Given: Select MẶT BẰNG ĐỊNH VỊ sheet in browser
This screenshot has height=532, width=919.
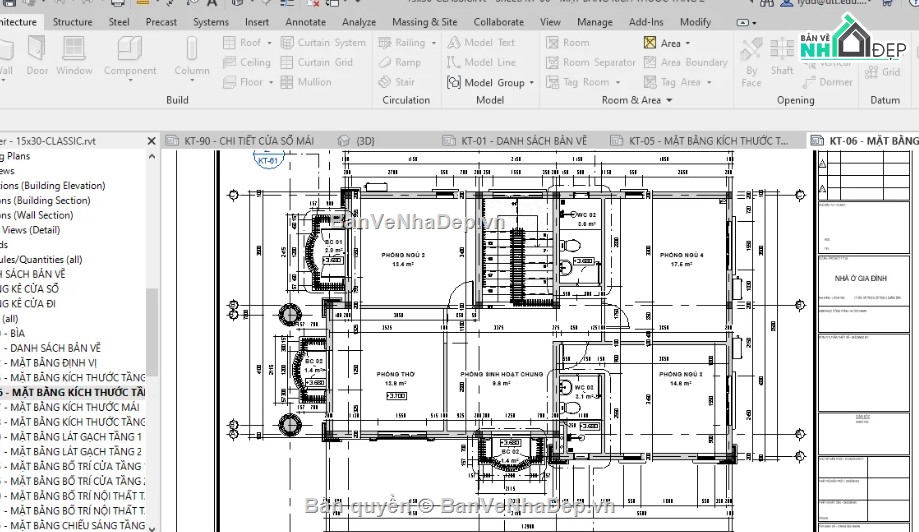Looking at the screenshot, I should coord(53,363).
